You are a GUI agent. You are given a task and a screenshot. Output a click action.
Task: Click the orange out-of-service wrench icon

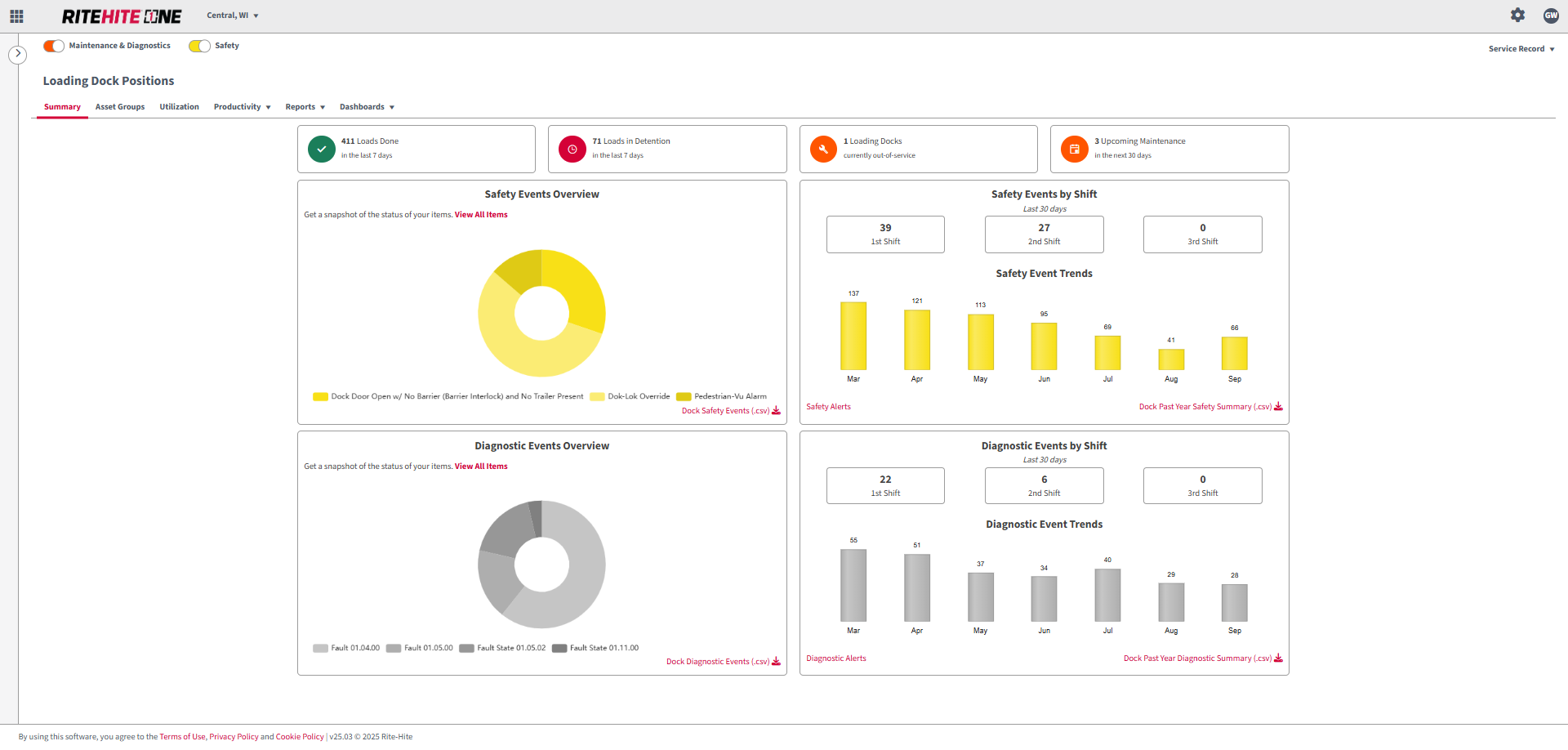pyautogui.click(x=823, y=150)
